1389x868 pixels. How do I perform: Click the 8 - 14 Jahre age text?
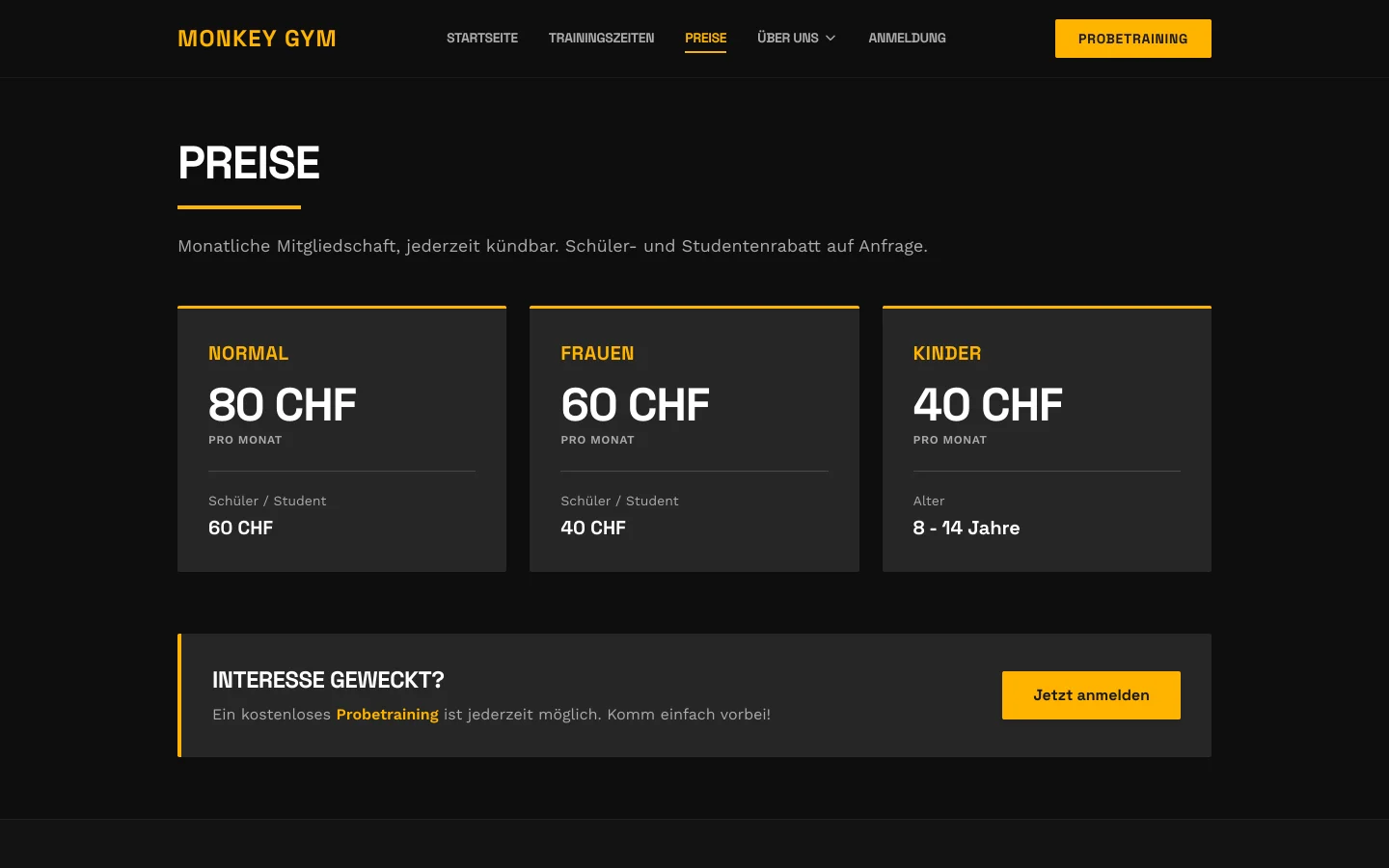point(967,529)
